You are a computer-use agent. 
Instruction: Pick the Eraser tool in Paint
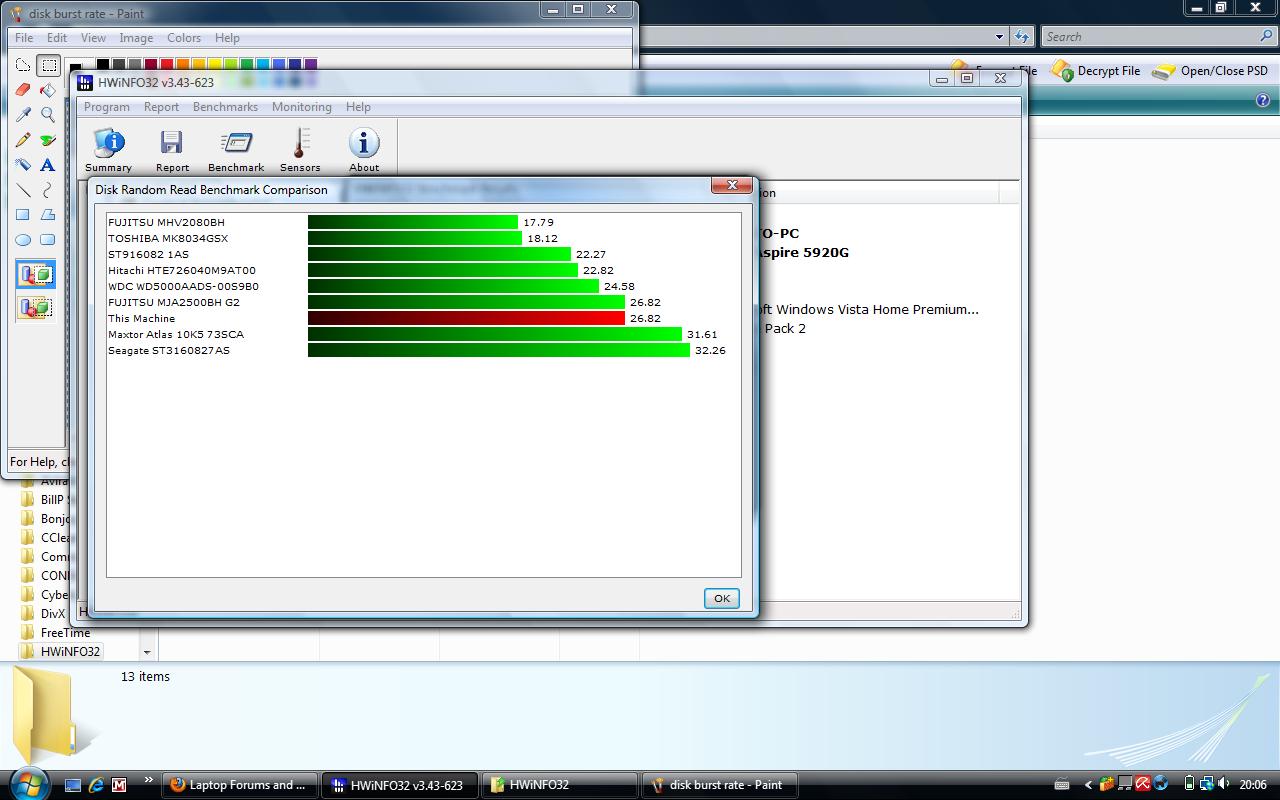pos(23,90)
